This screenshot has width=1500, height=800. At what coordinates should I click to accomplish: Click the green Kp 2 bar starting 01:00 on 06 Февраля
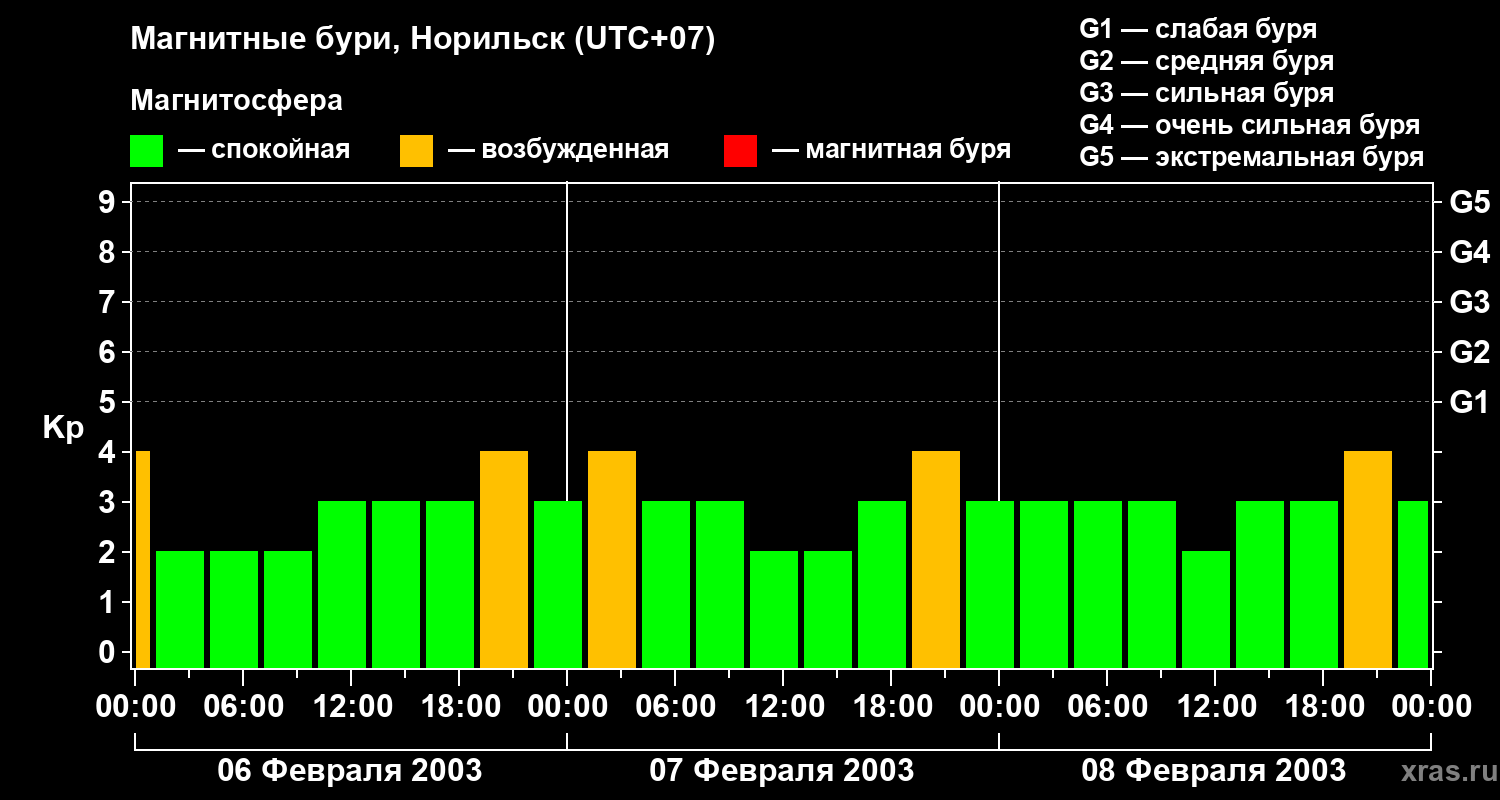[180, 609]
